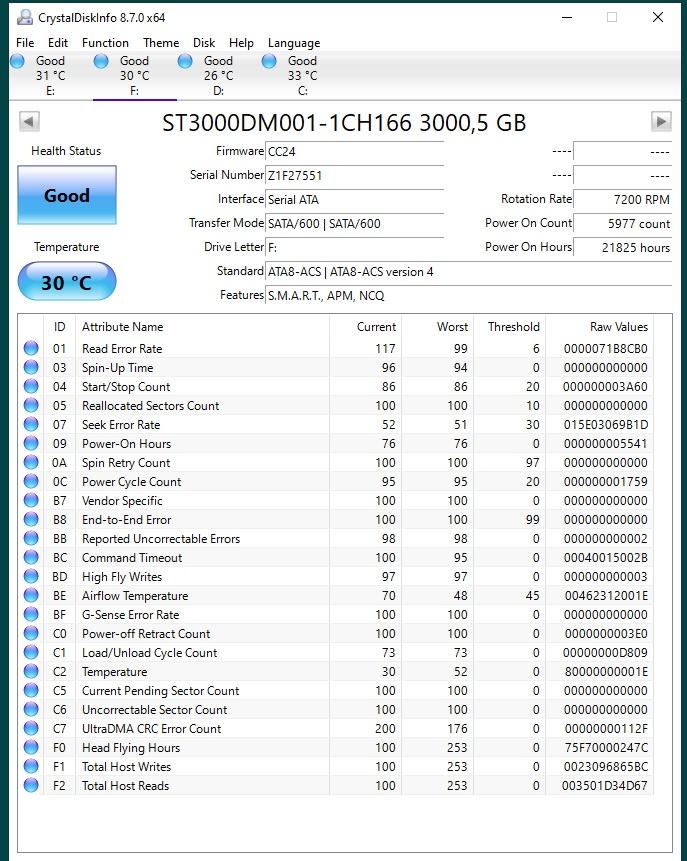Select status icon for drive E:
687x861 pixels.
(18, 61)
